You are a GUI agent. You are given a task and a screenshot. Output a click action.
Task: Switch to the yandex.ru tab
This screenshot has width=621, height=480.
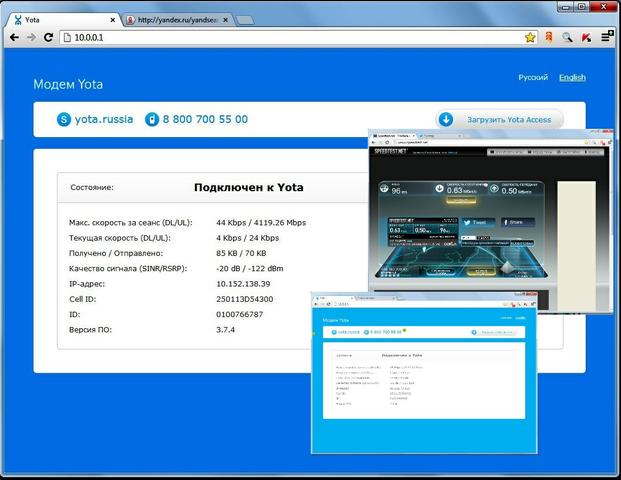pos(177,20)
